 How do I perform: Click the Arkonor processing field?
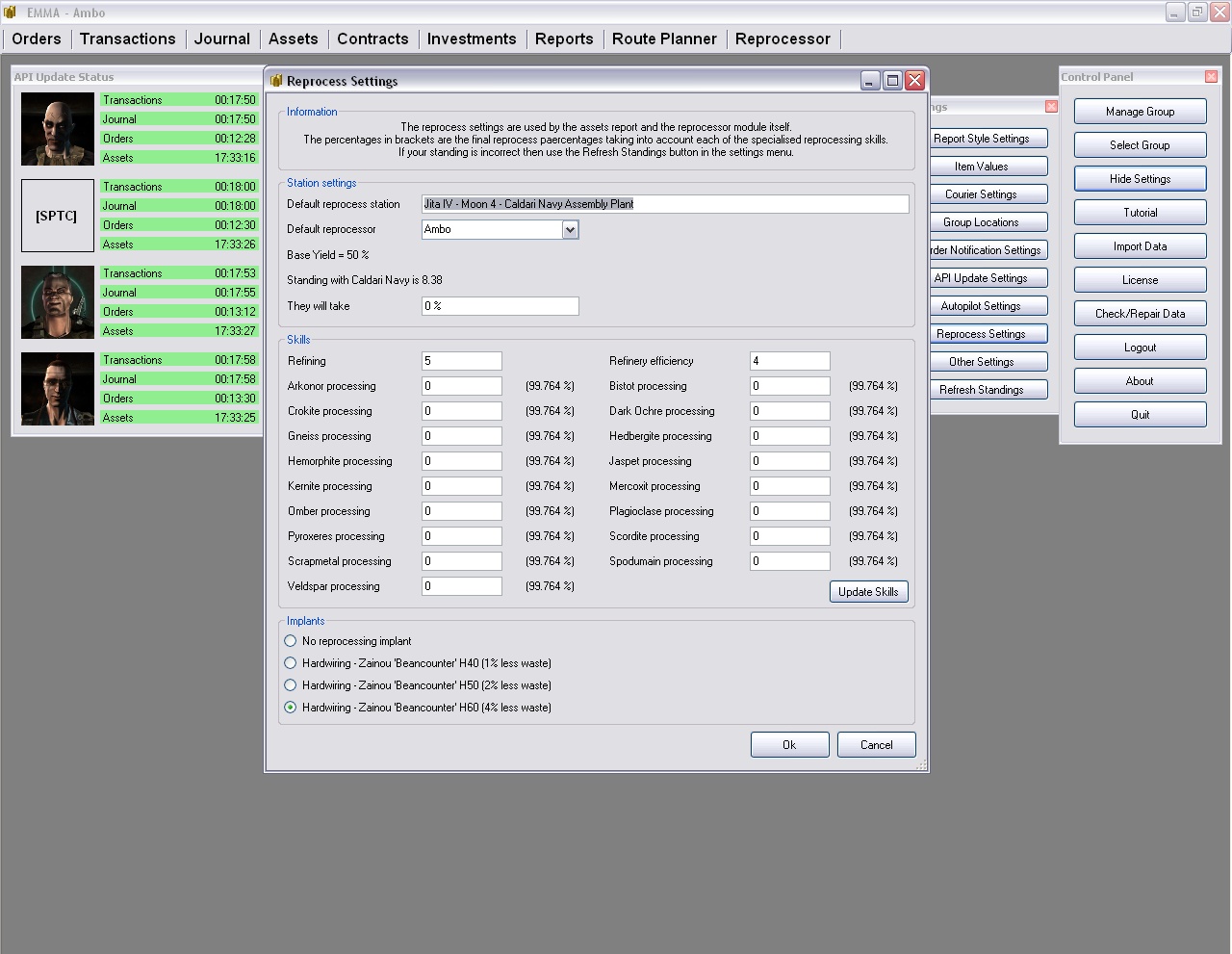coord(462,386)
